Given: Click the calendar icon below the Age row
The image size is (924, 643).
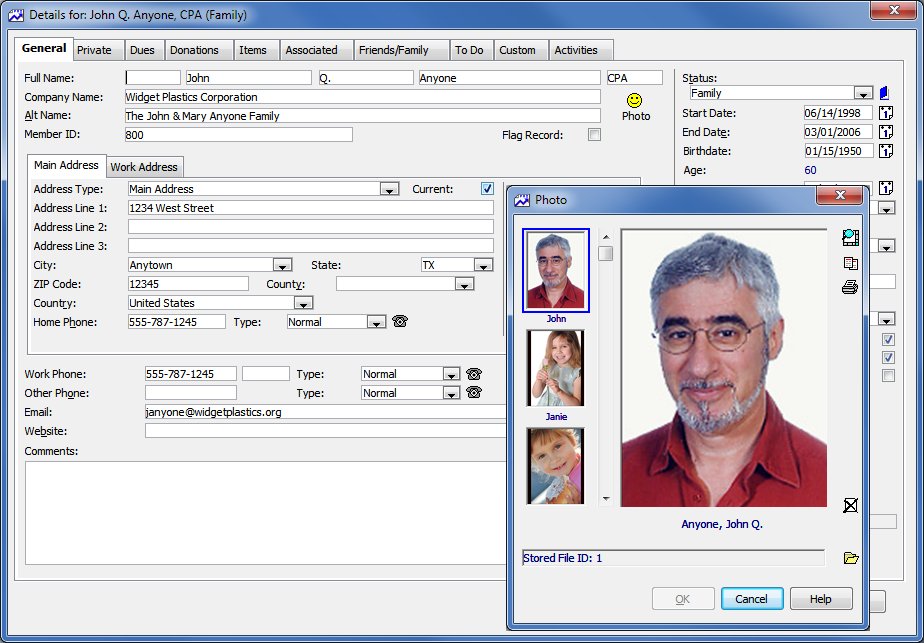Looking at the screenshot, I should click(886, 188).
